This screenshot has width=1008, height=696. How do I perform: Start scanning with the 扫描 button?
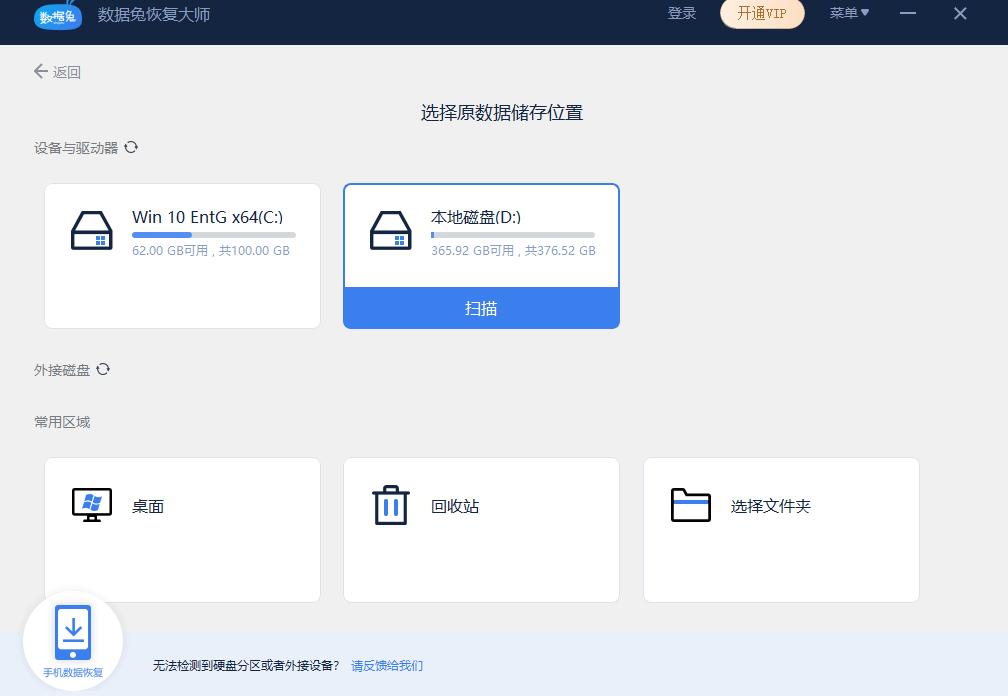(x=481, y=307)
